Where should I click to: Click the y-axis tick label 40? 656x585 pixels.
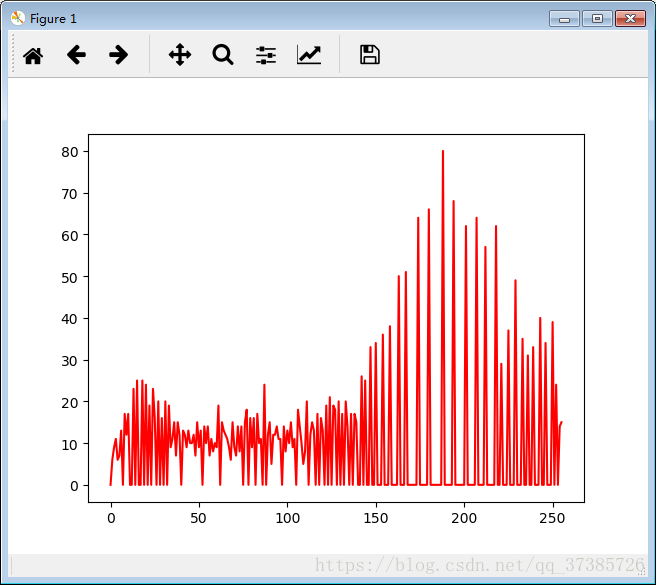pos(69,319)
